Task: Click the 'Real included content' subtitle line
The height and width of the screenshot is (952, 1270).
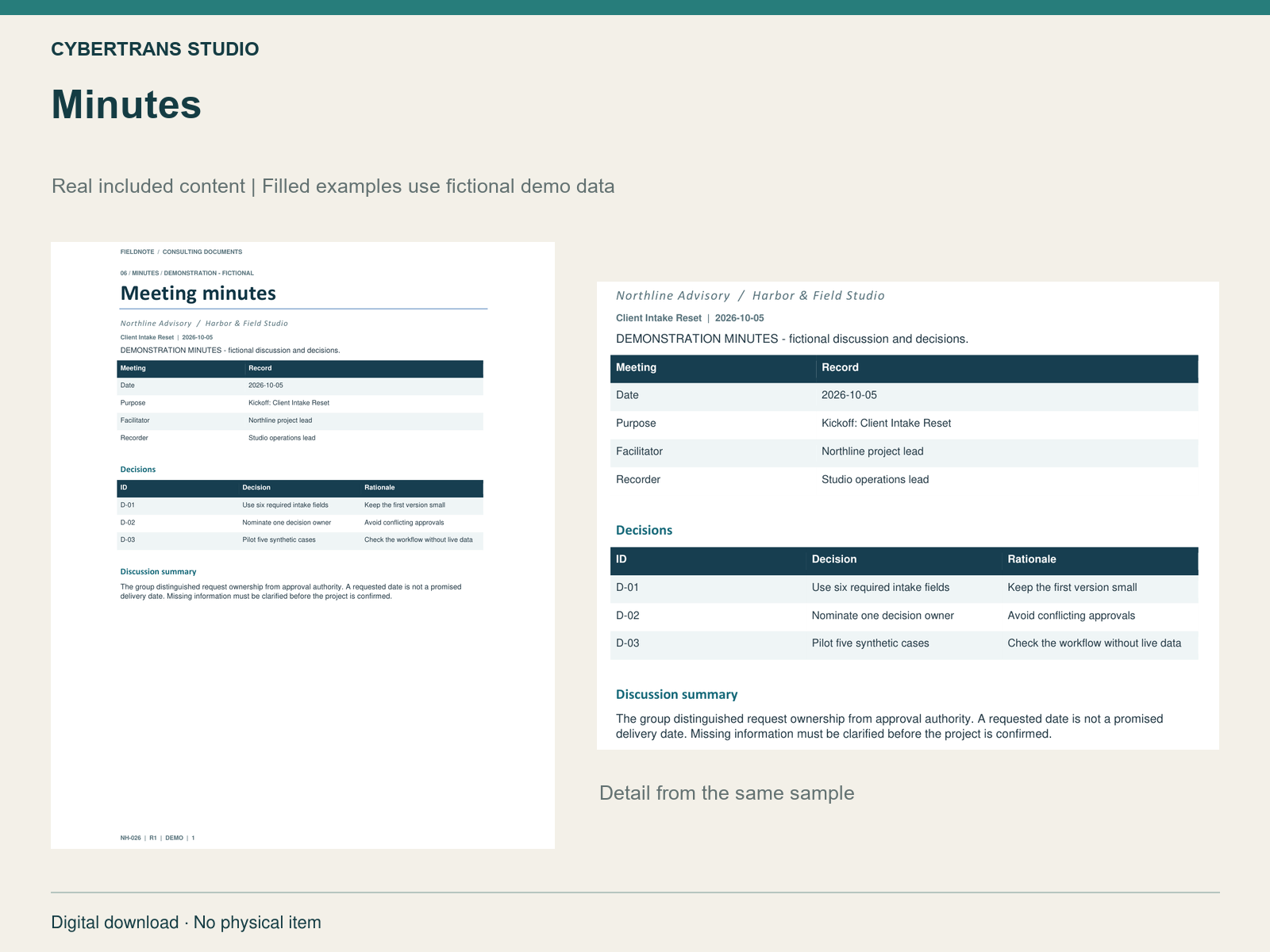Action: [333, 186]
